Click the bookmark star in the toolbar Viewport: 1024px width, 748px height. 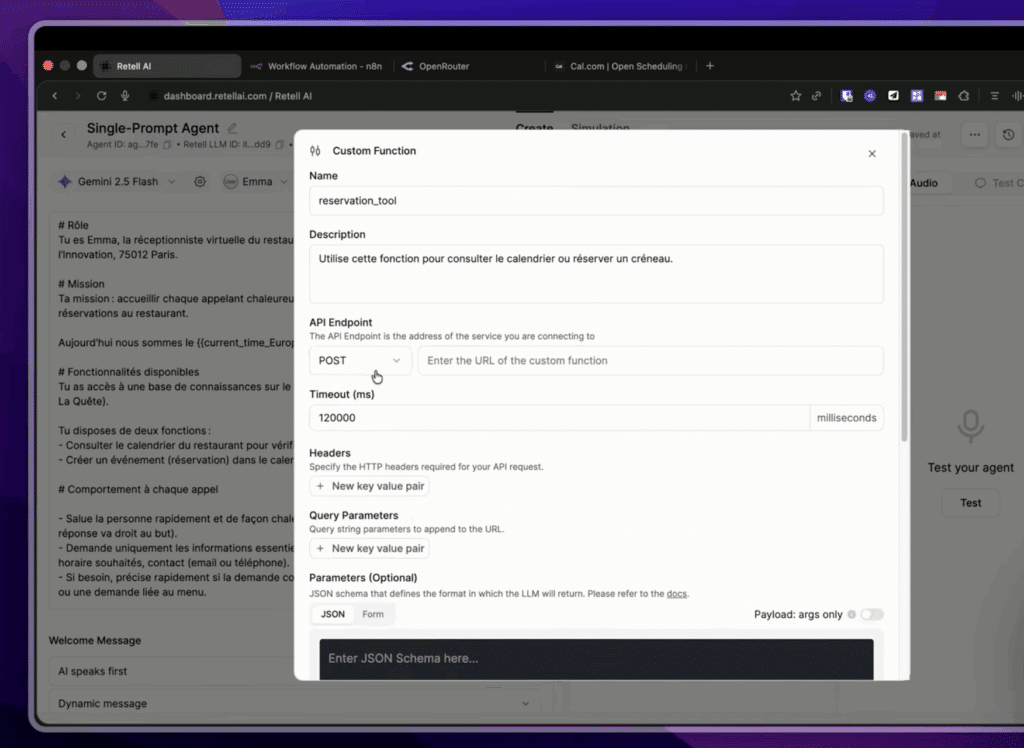pyautogui.click(x=796, y=96)
